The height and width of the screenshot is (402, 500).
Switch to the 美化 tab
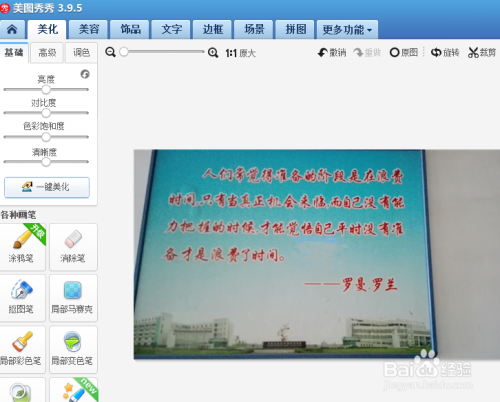[x=47, y=29]
